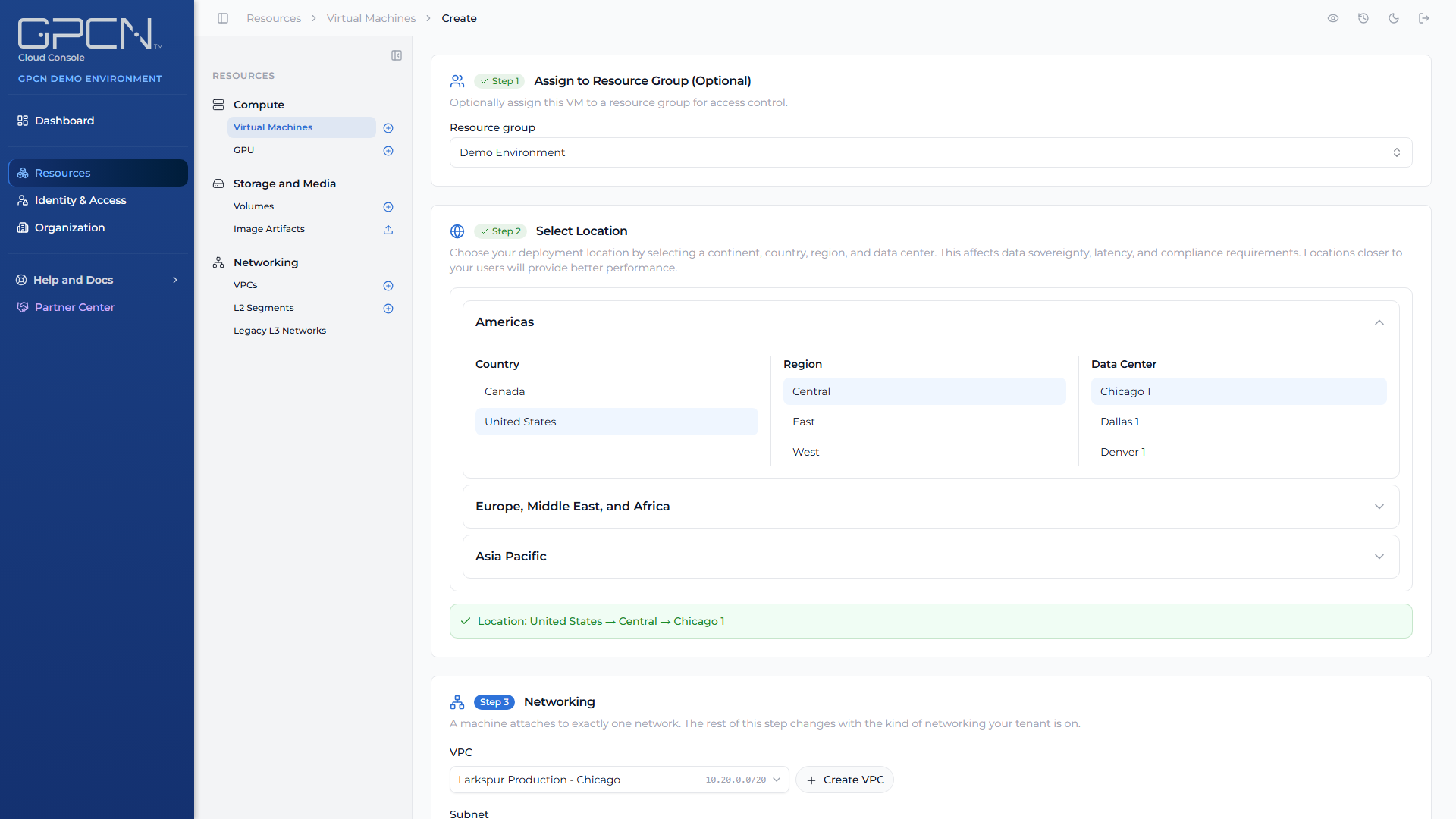Select Resources in left navigation
The height and width of the screenshot is (819, 1456).
[98, 173]
